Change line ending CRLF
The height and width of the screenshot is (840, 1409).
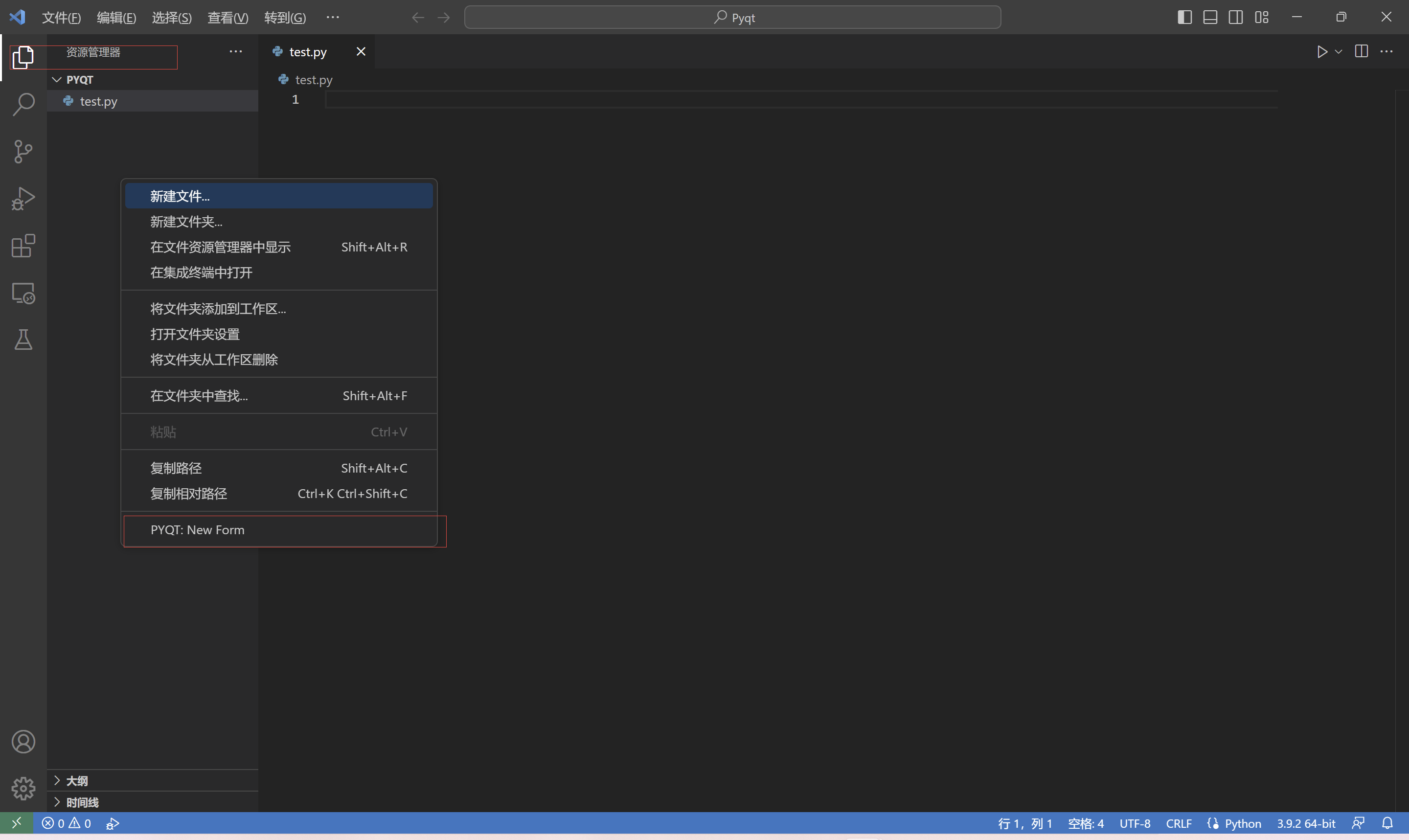click(x=1179, y=823)
